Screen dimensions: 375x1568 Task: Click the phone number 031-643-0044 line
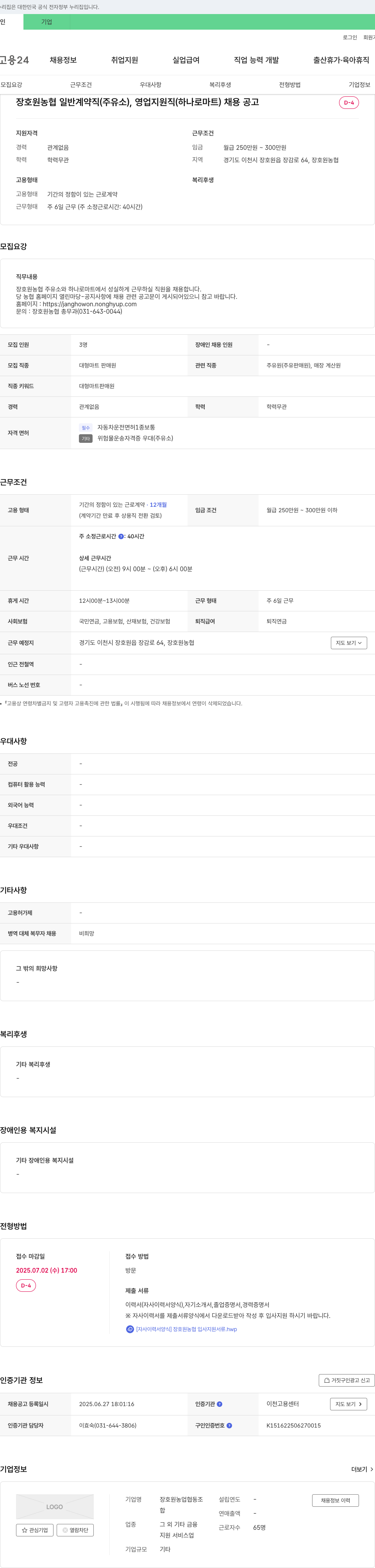point(69,311)
